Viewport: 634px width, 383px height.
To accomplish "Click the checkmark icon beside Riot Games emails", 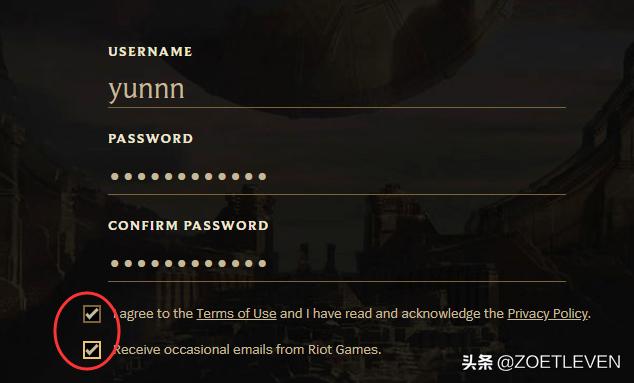I will pyautogui.click(x=93, y=349).
